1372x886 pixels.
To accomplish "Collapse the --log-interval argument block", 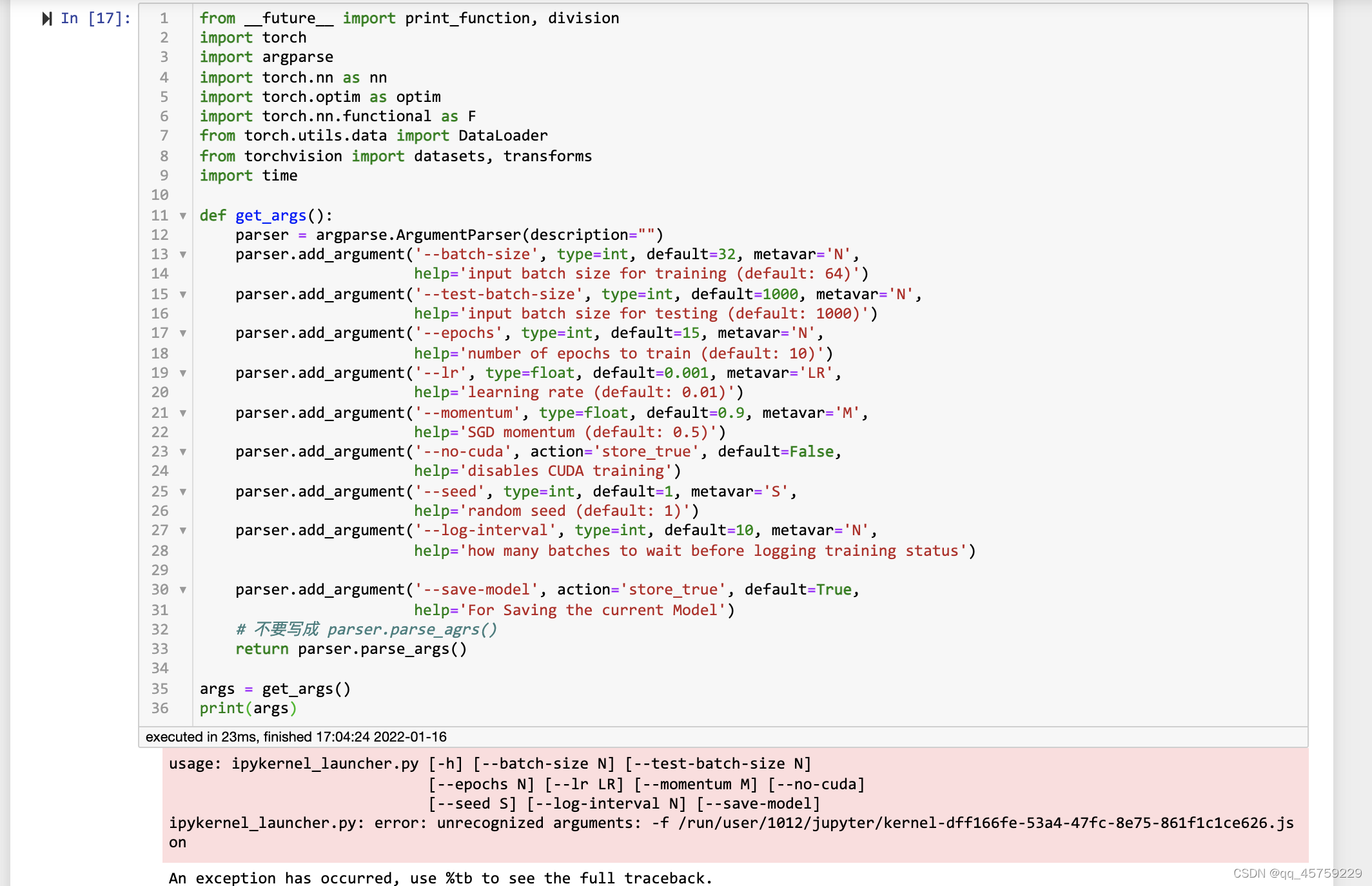I will click(183, 531).
